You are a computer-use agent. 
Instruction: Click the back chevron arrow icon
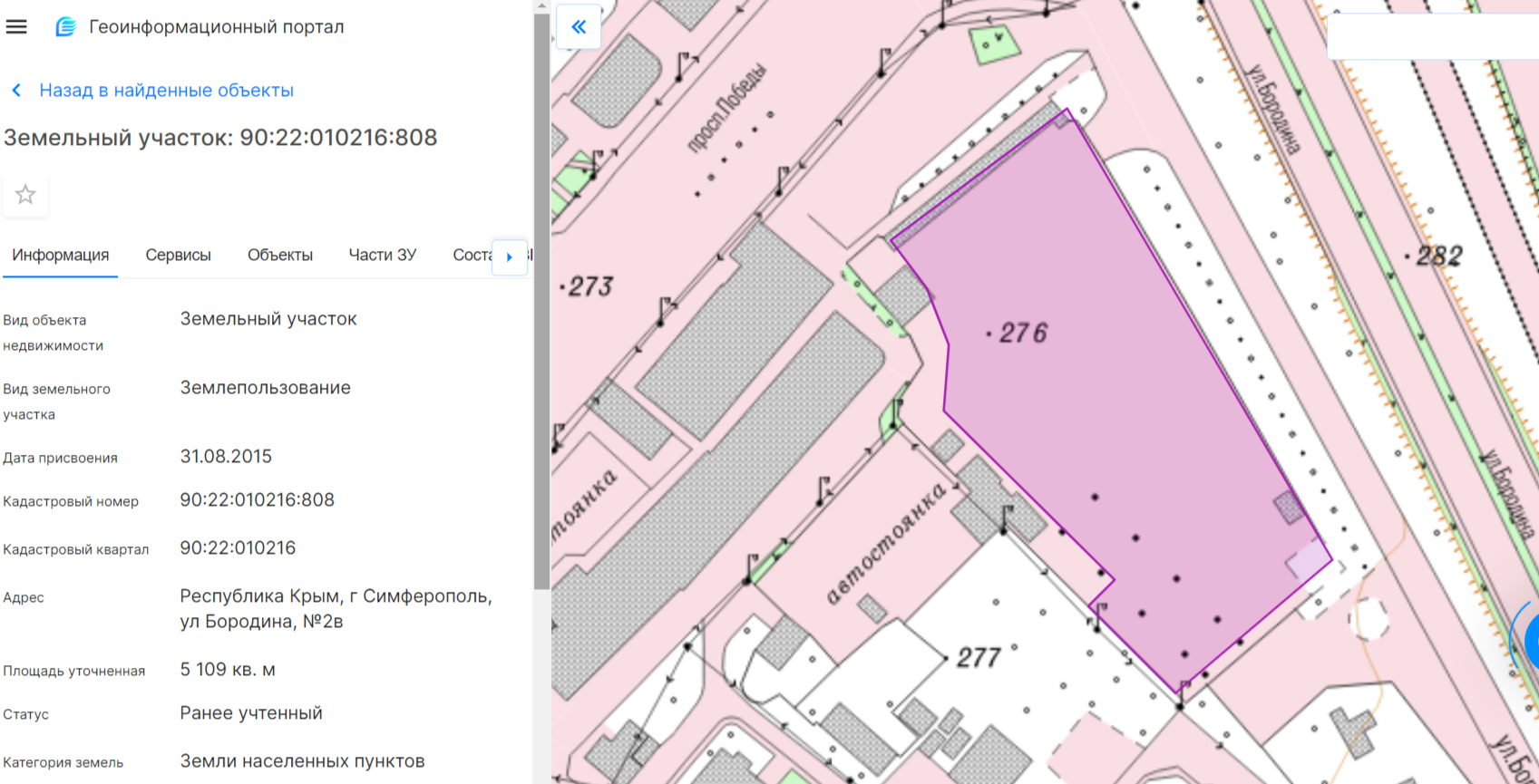point(16,91)
